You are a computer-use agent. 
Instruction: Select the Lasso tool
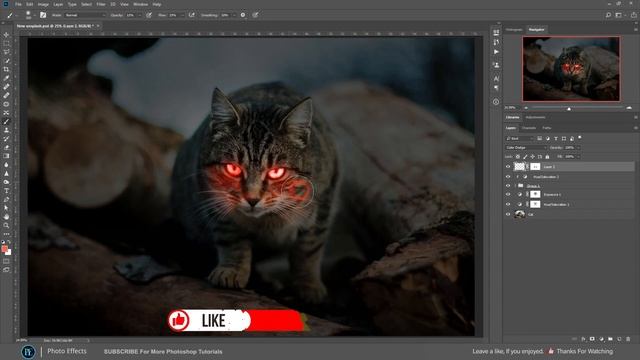coord(6,52)
